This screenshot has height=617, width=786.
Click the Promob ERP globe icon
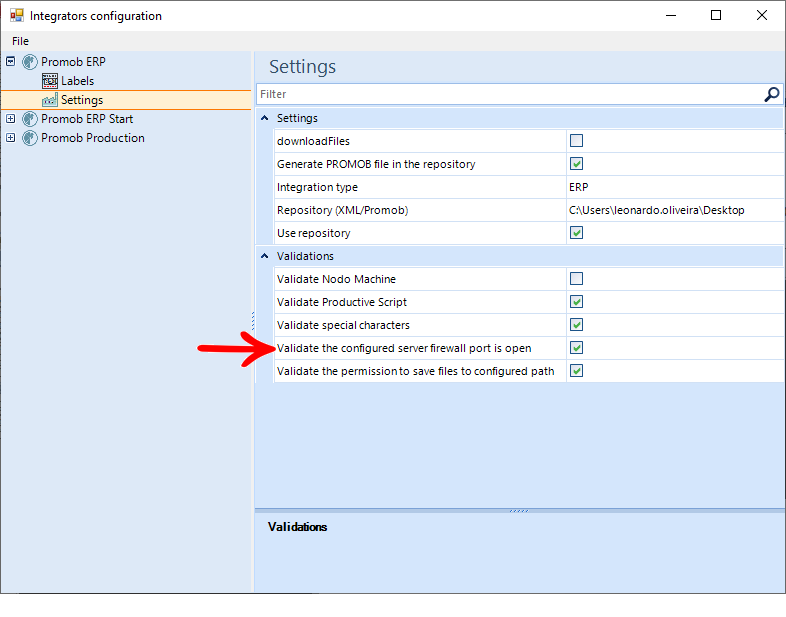pos(30,62)
